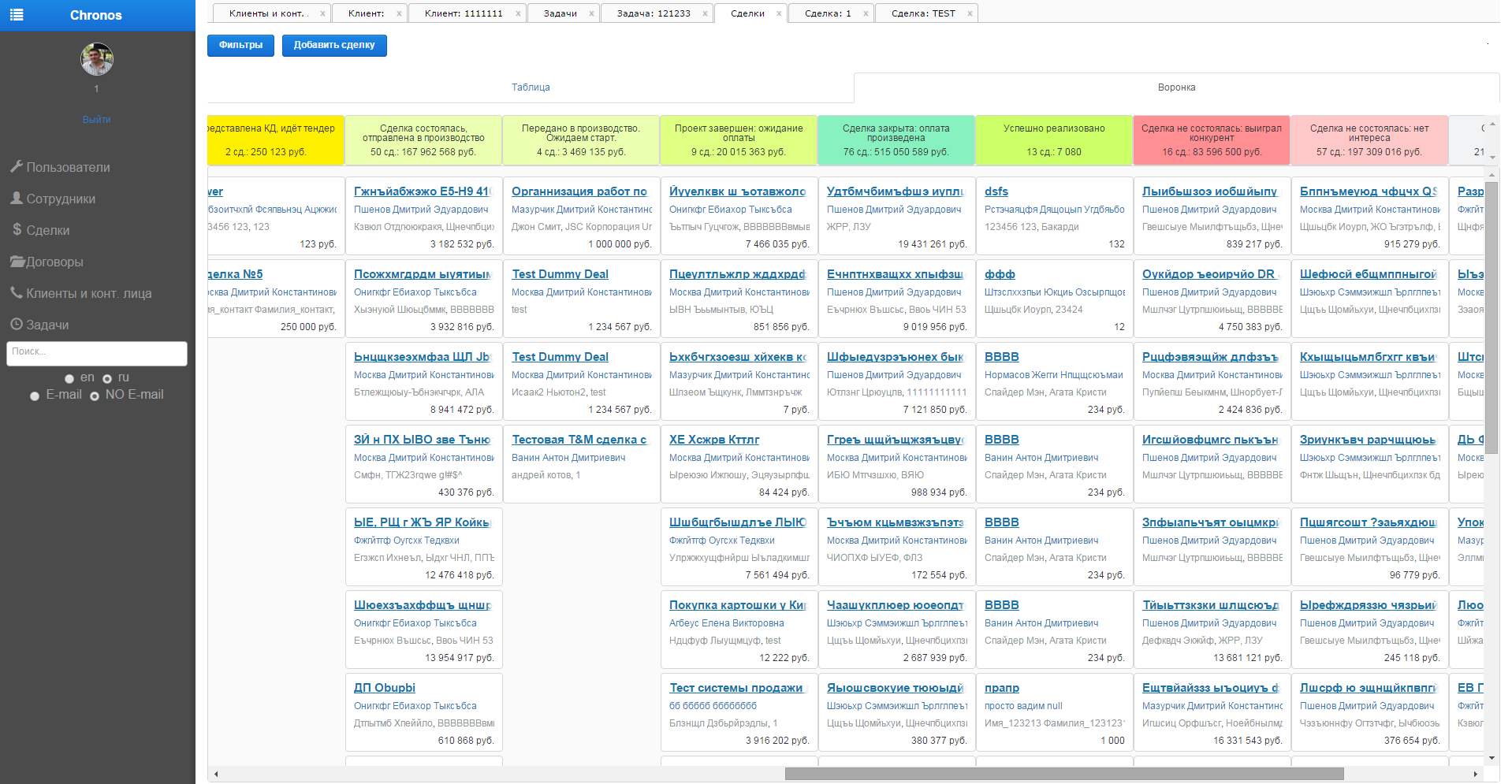
Task: Close the Клиент: tab
Action: point(399,13)
